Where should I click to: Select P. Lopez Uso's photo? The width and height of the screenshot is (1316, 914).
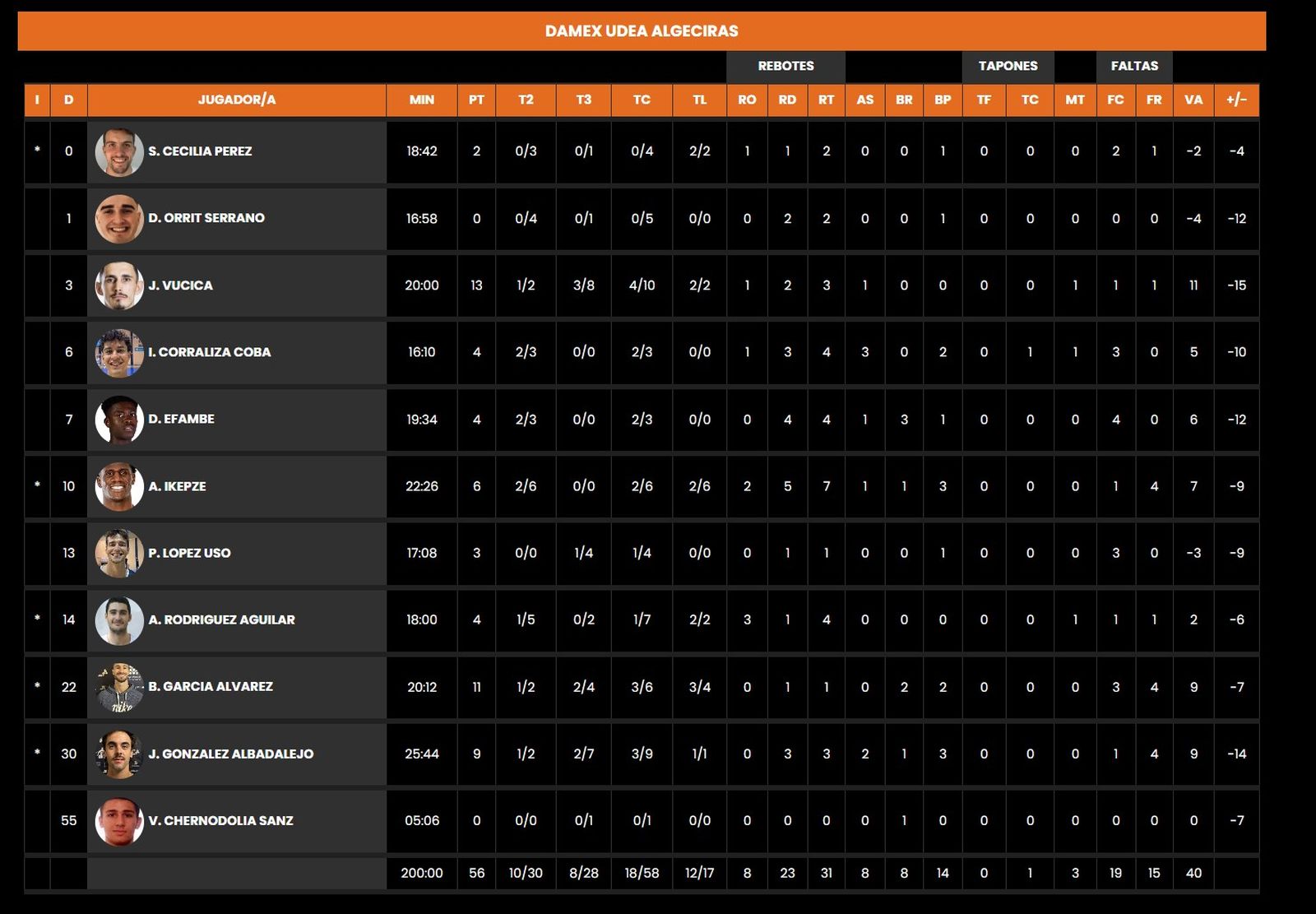coord(119,553)
